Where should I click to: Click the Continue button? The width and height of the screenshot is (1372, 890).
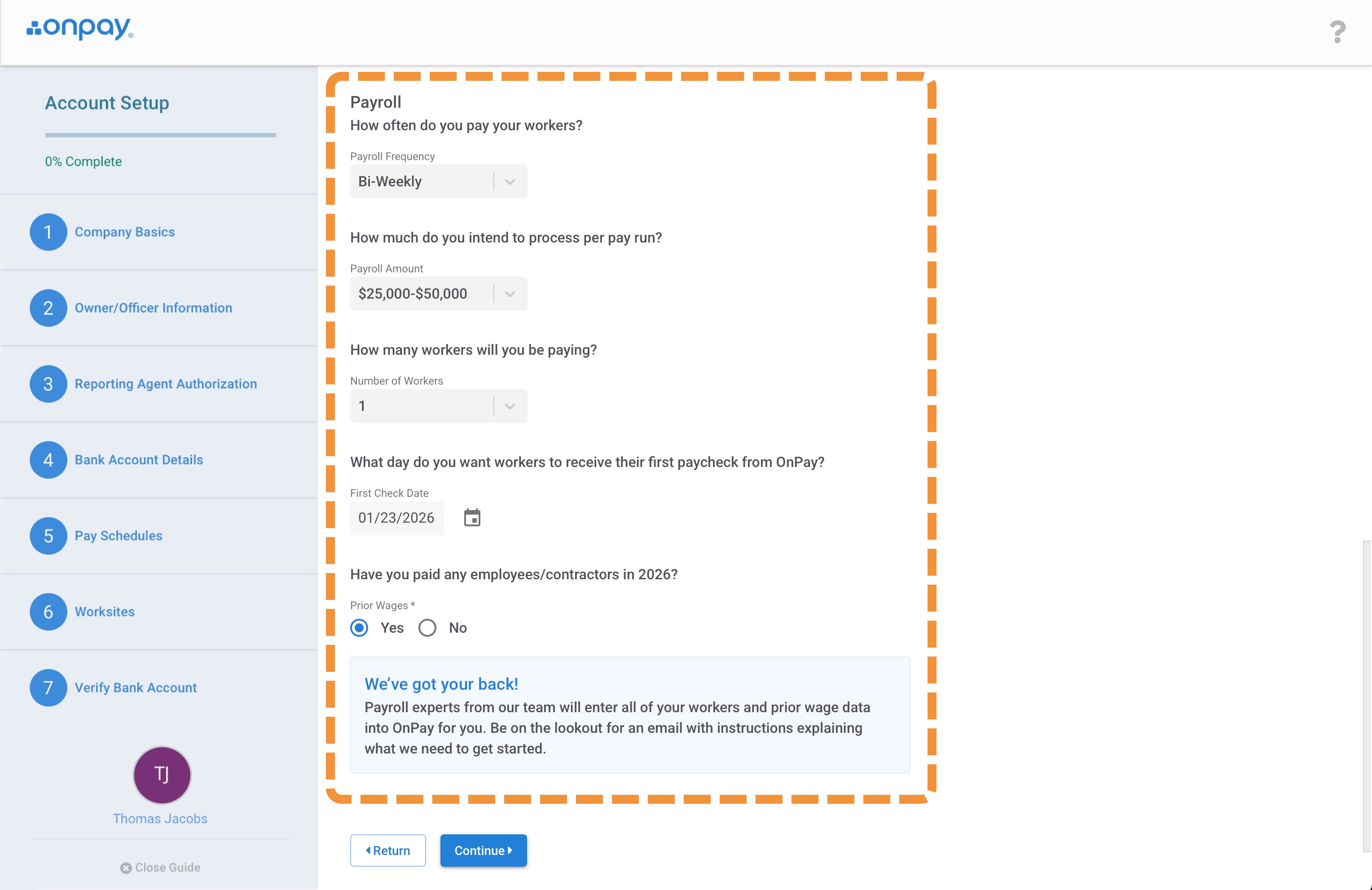click(x=483, y=850)
